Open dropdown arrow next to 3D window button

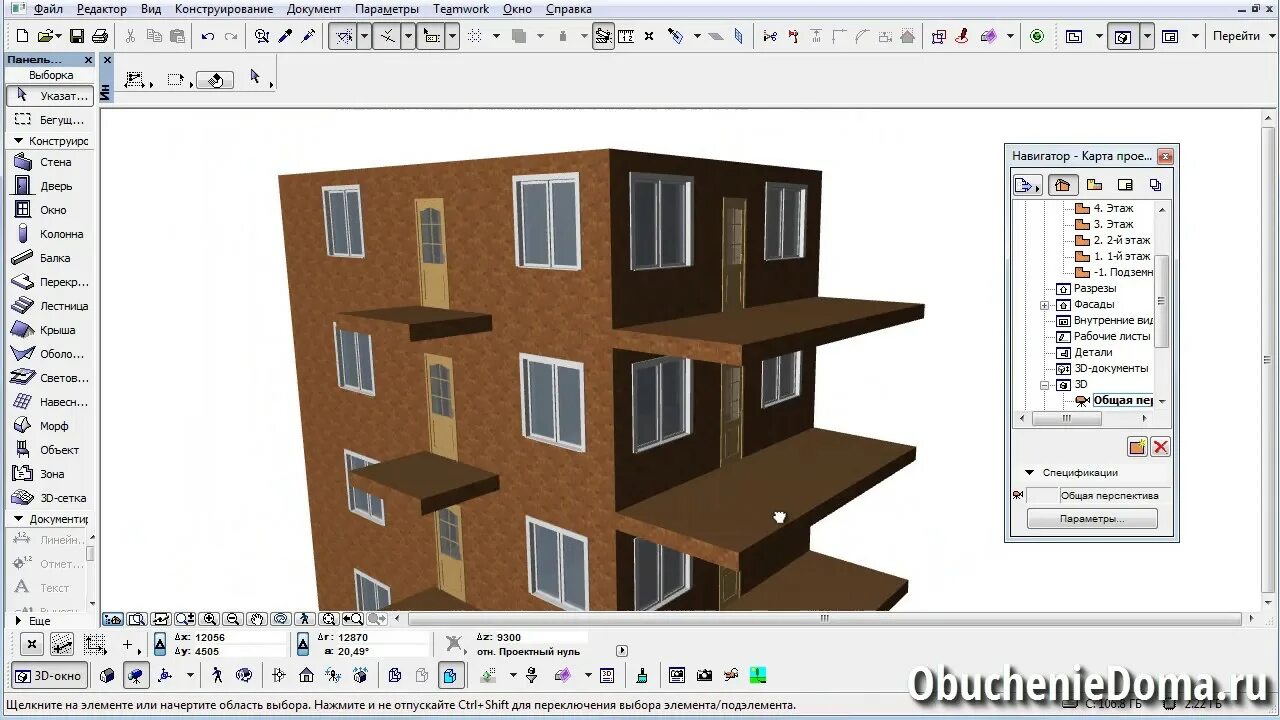pos(1146,36)
